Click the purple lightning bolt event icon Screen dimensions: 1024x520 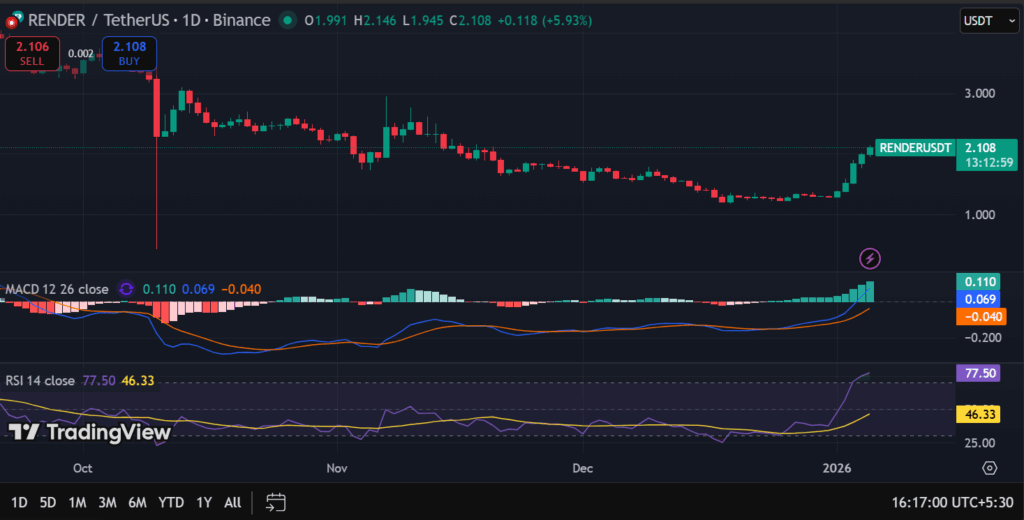pos(870,258)
